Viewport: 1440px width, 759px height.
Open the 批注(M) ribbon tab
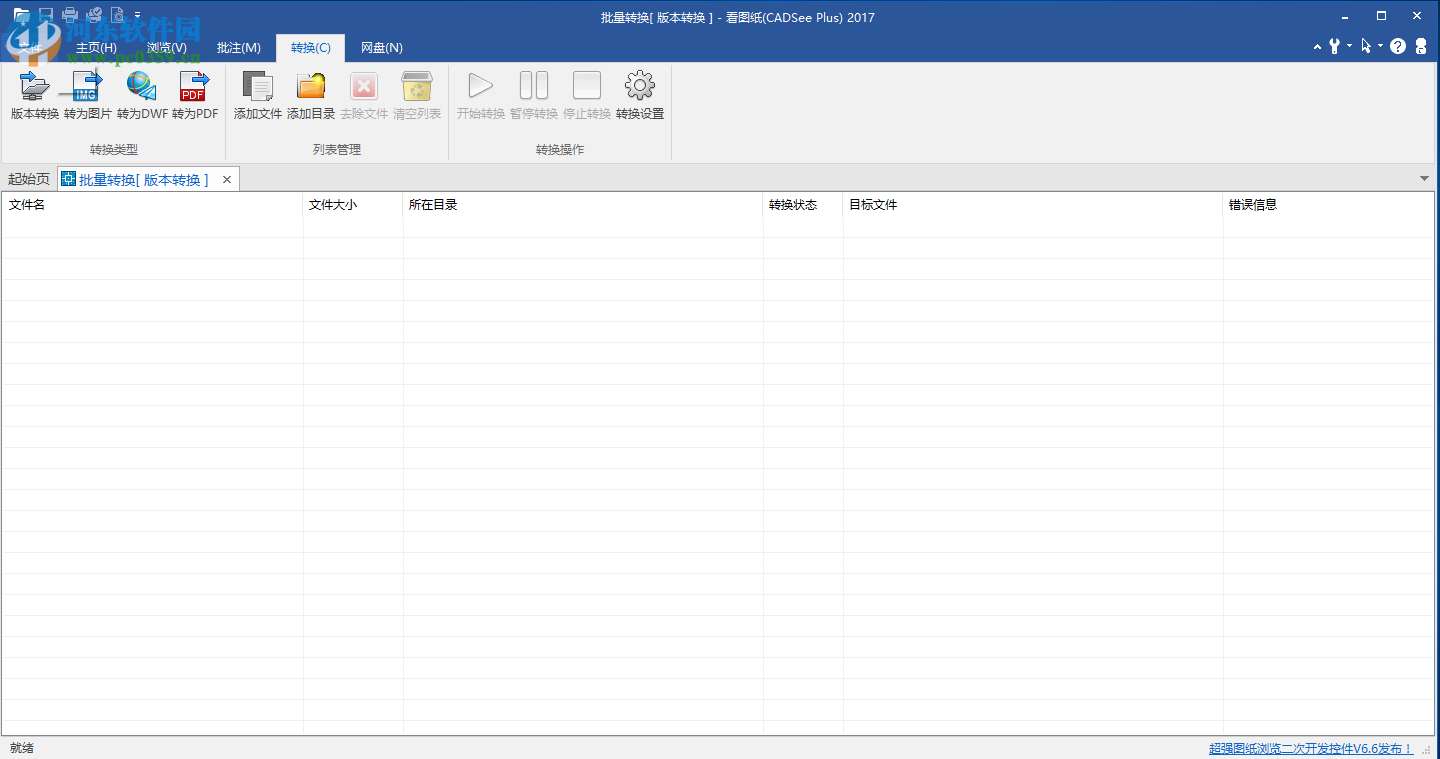pyautogui.click(x=238, y=48)
